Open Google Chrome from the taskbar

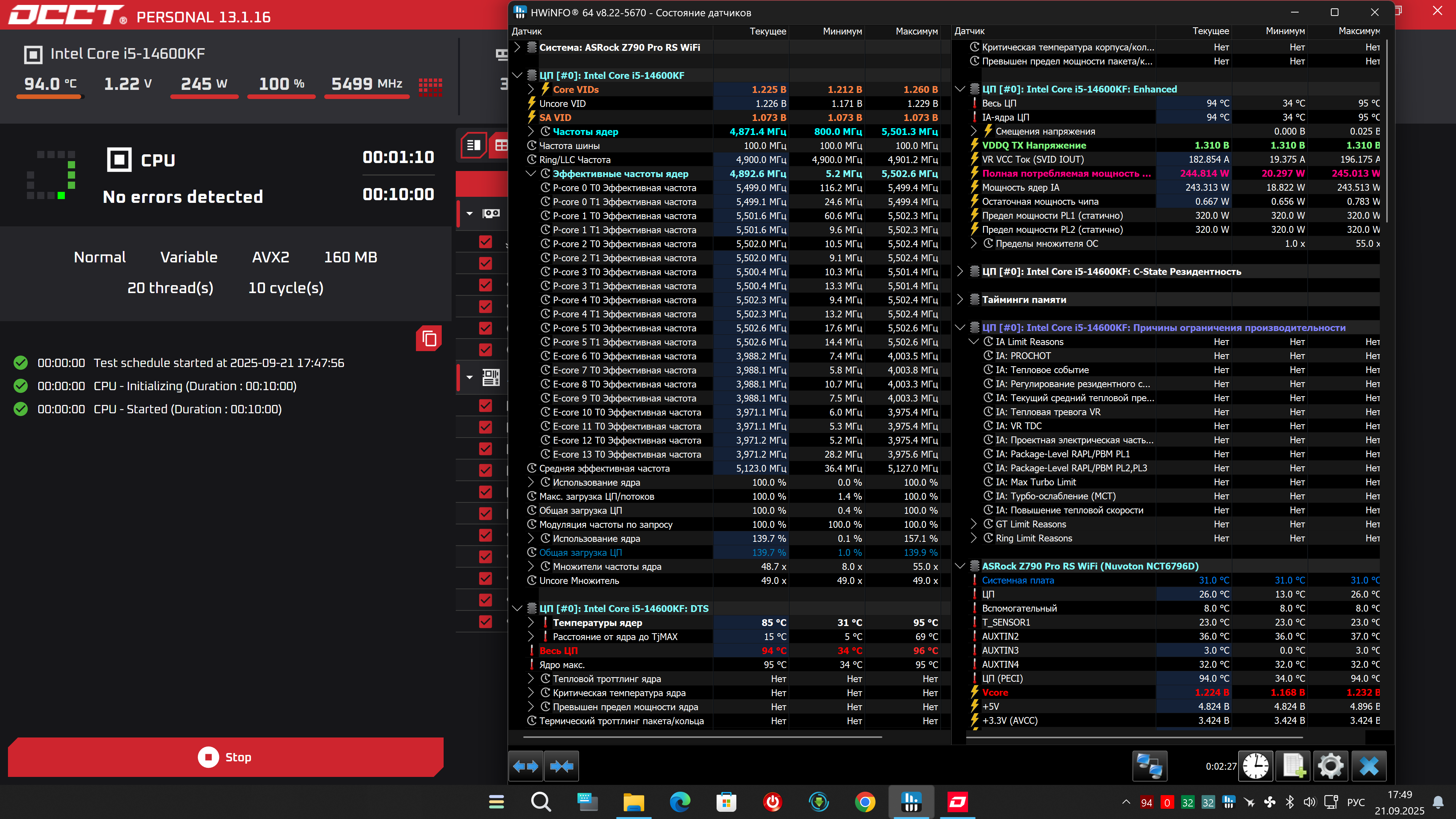[x=865, y=802]
